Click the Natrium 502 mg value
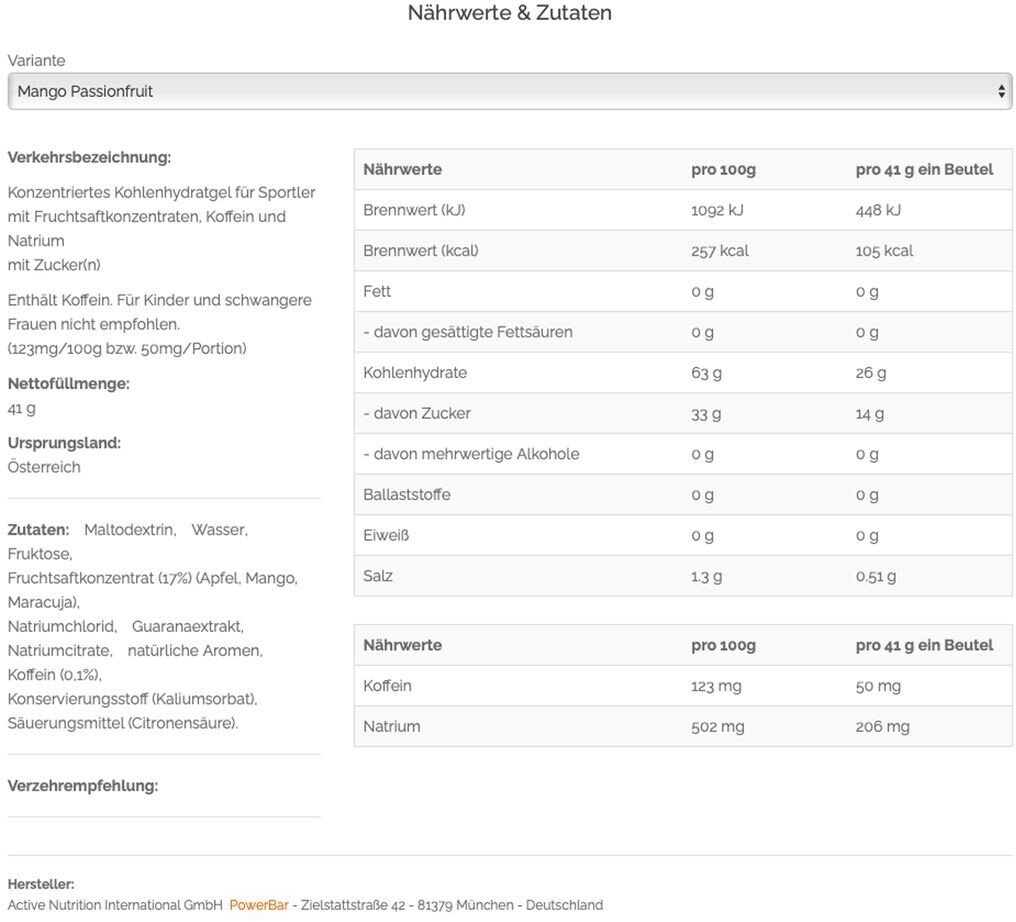Viewport: 1016px width, 922px height. point(717,726)
